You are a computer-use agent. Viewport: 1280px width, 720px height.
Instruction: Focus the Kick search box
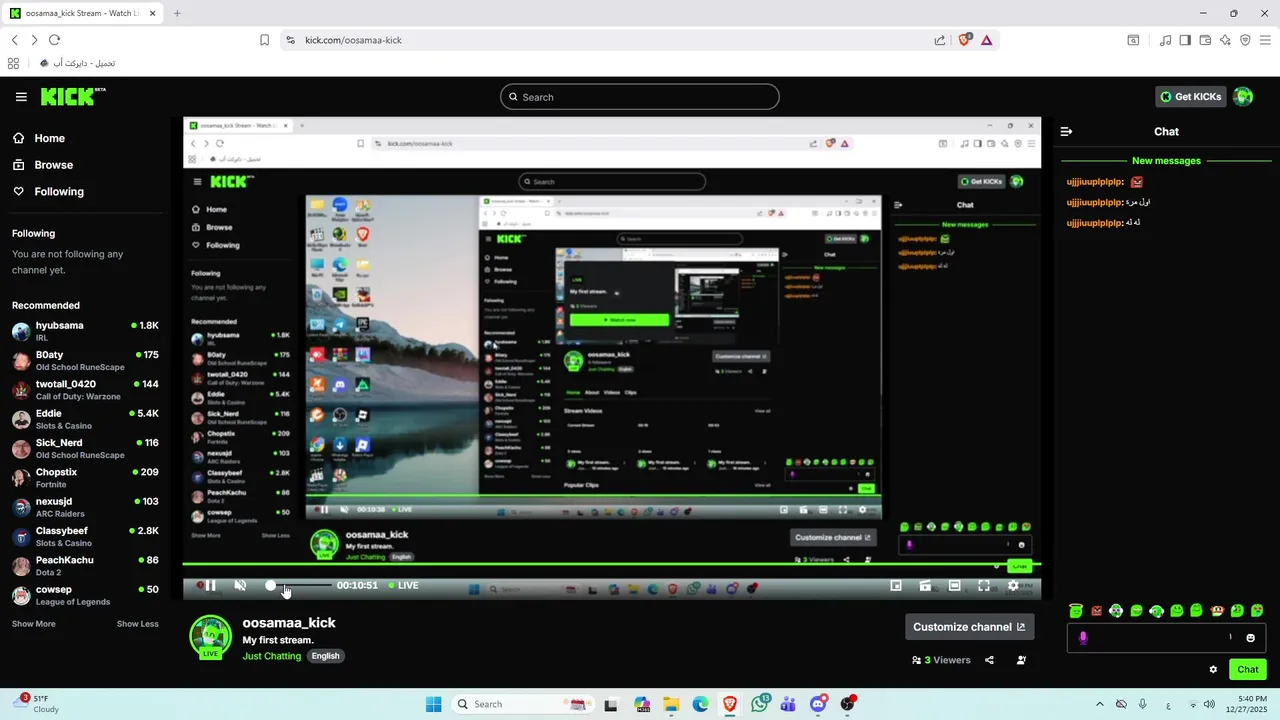[640, 97]
